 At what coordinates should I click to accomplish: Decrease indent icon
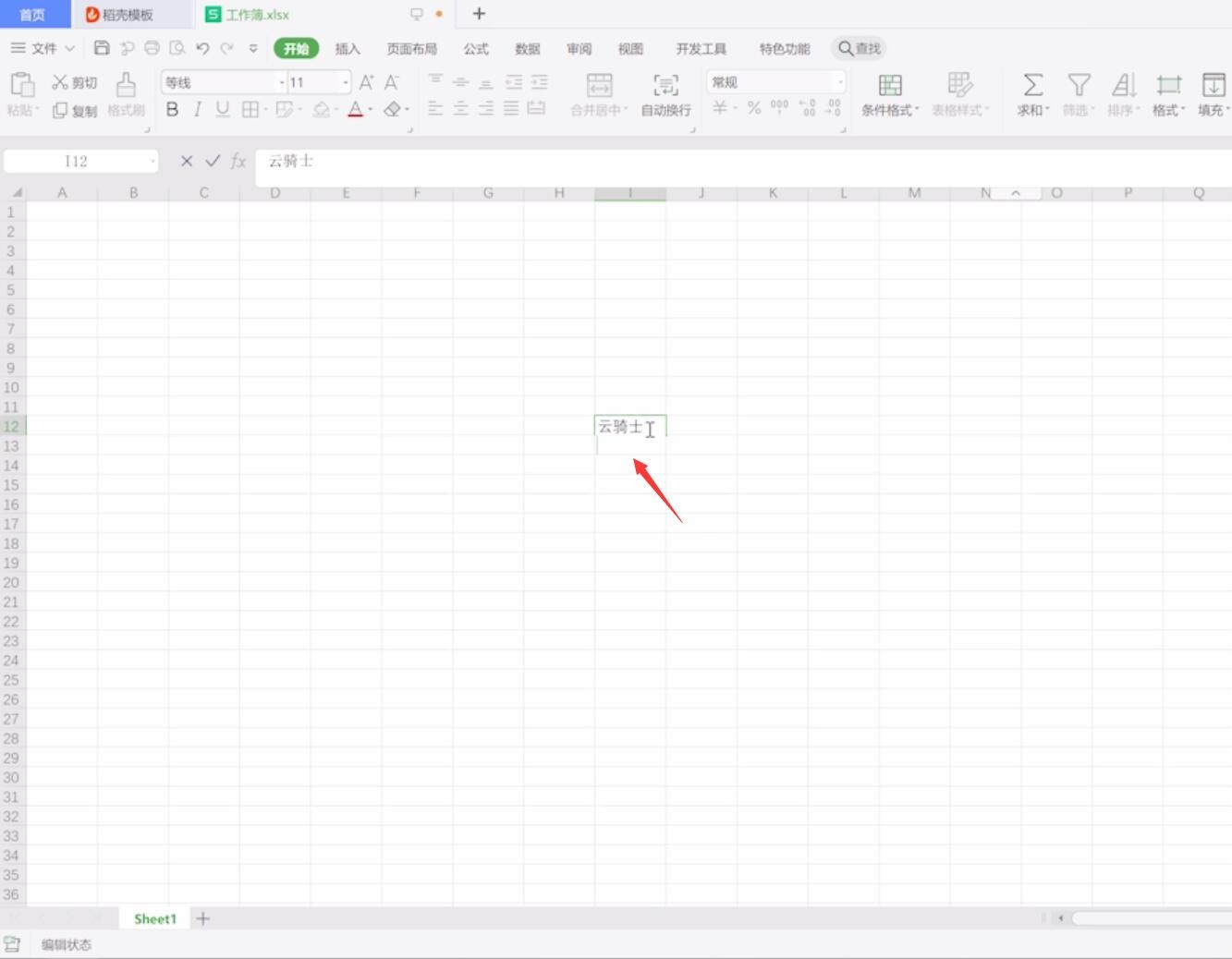click(514, 81)
